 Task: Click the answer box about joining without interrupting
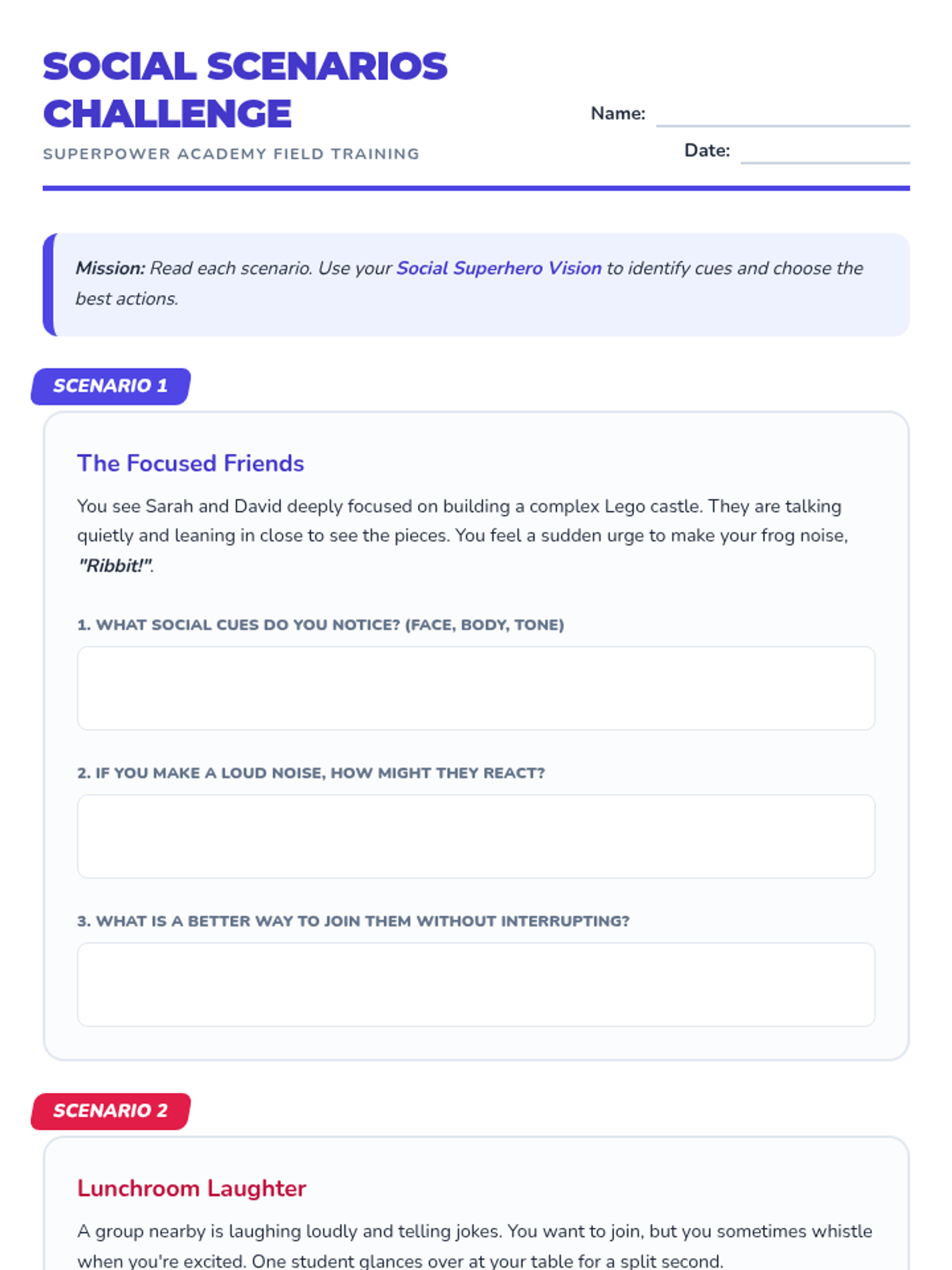pyautogui.click(x=476, y=984)
